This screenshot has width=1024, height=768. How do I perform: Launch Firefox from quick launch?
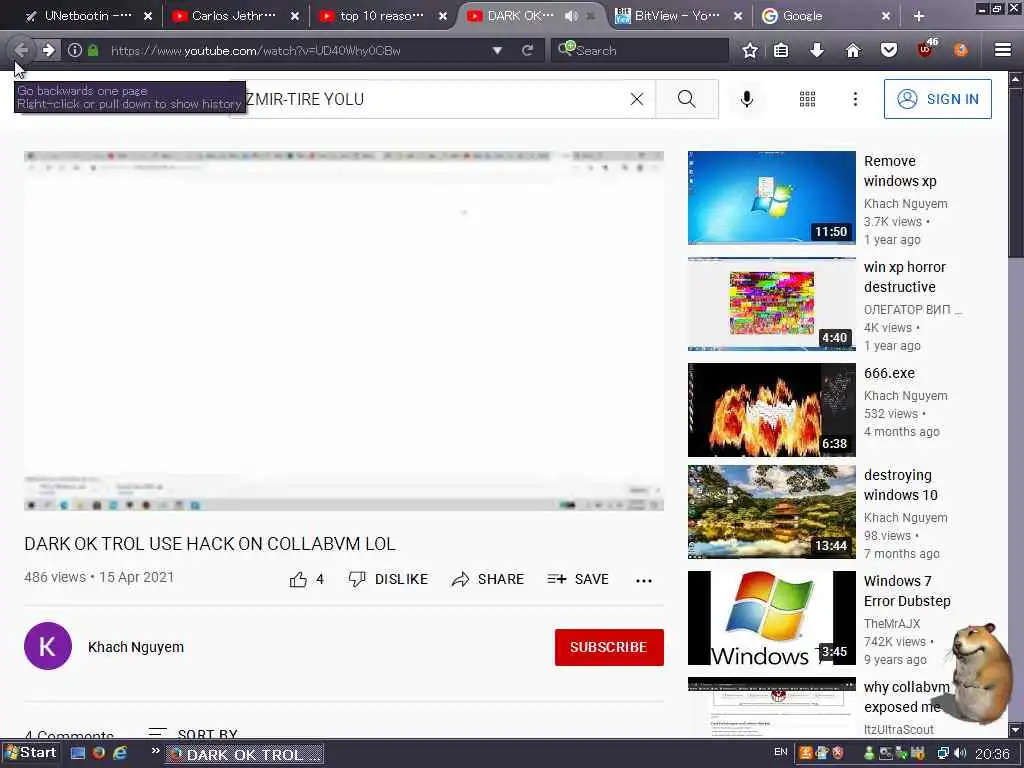[99, 753]
